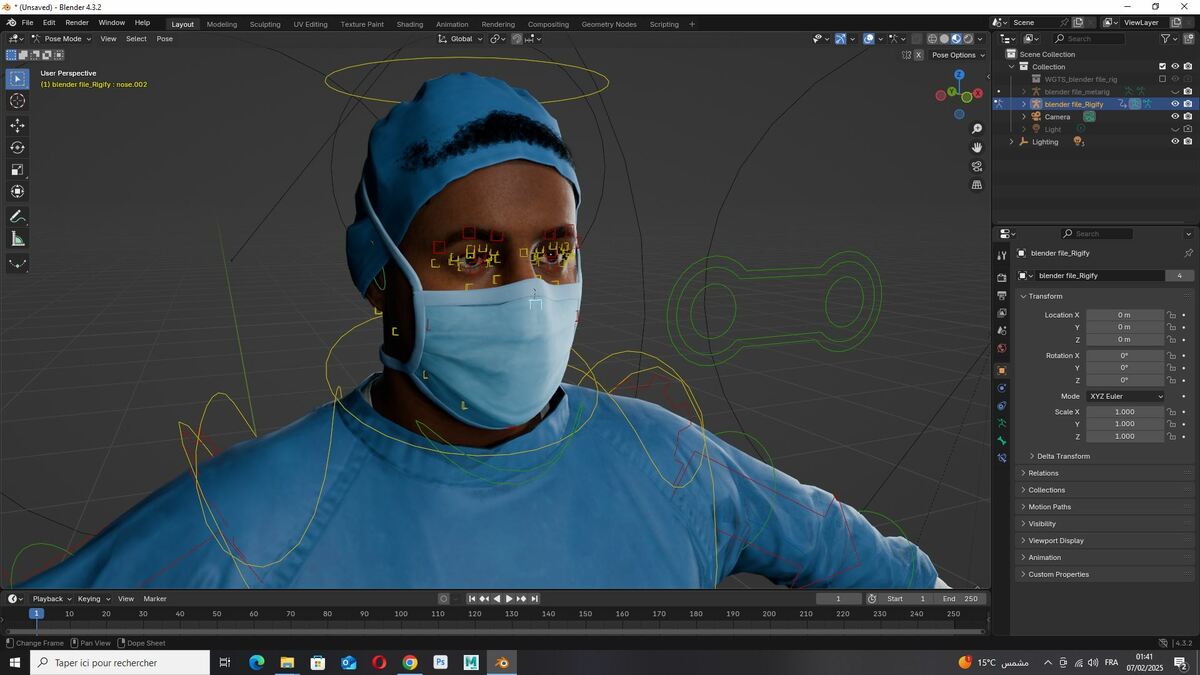The width and height of the screenshot is (1200, 675).
Task: Activate the Annotate tool
Action: click(x=17, y=216)
